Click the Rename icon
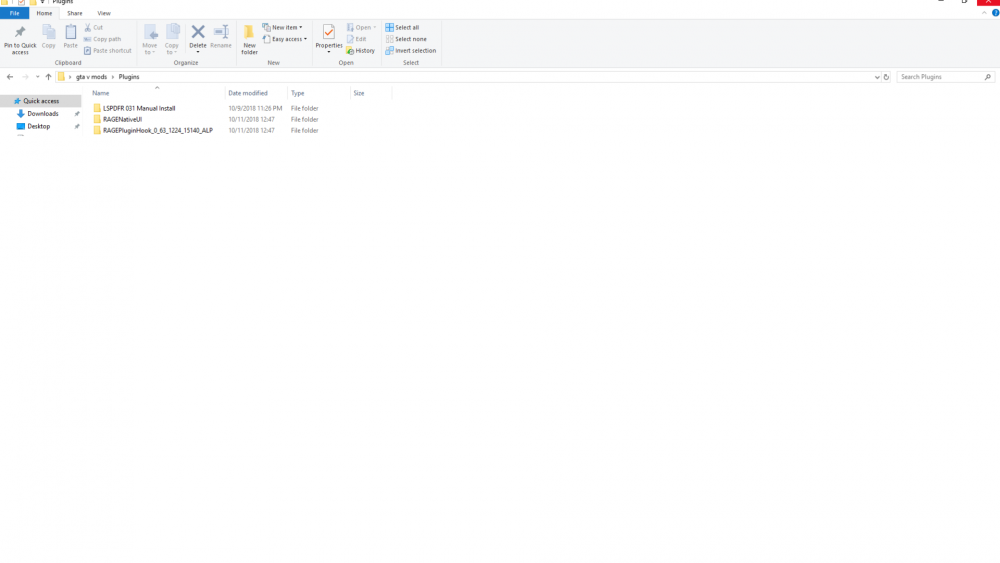1000x563 pixels. point(221,32)
